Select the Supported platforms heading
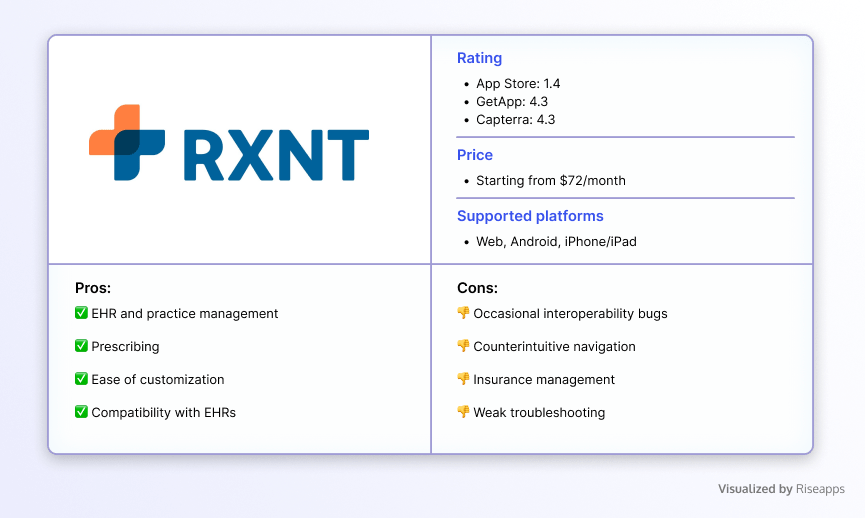This screenshot has width=865, height=518. (530, 216)
